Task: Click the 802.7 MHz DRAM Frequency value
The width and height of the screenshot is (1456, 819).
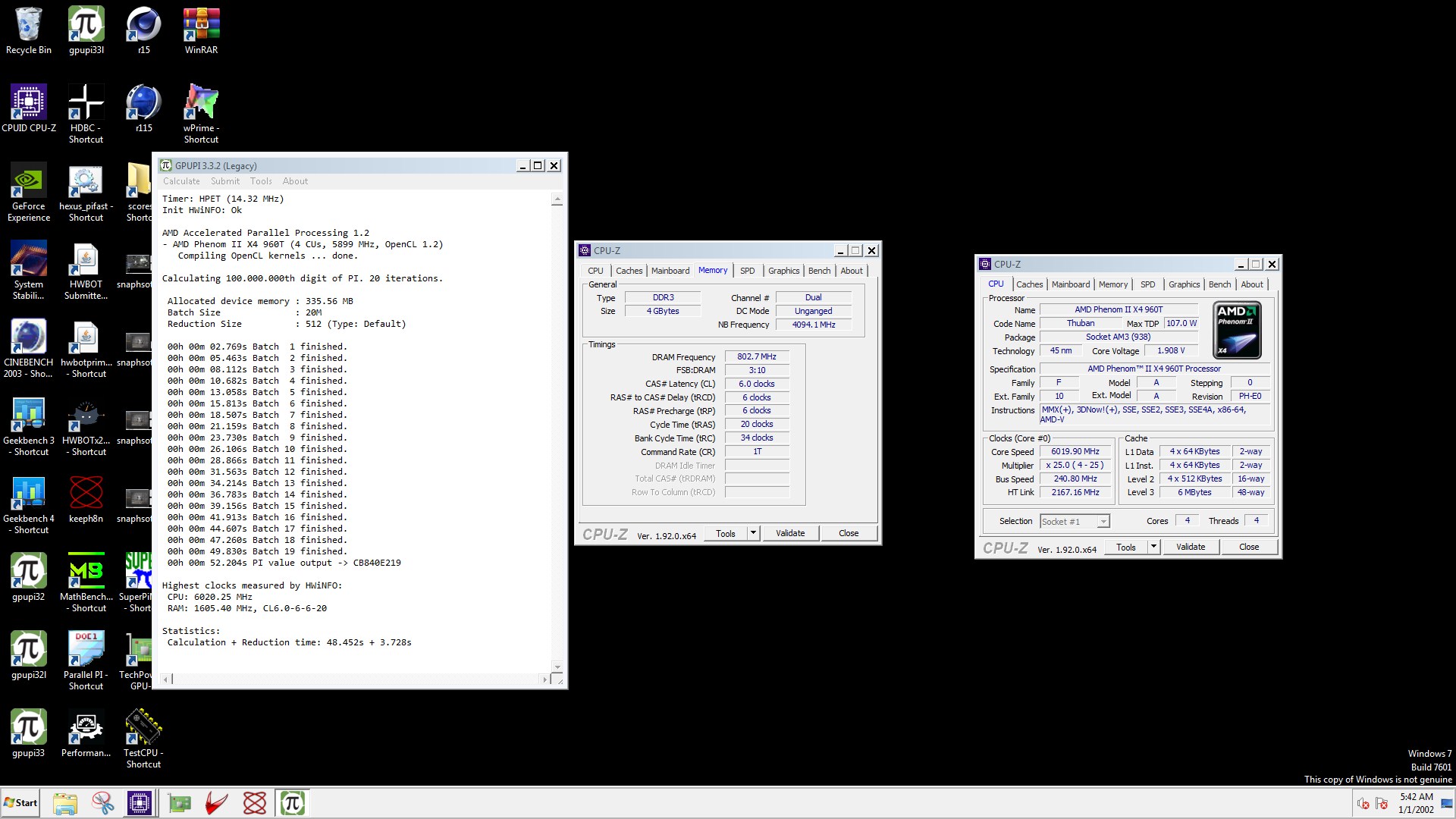Action: click(757, 356)
